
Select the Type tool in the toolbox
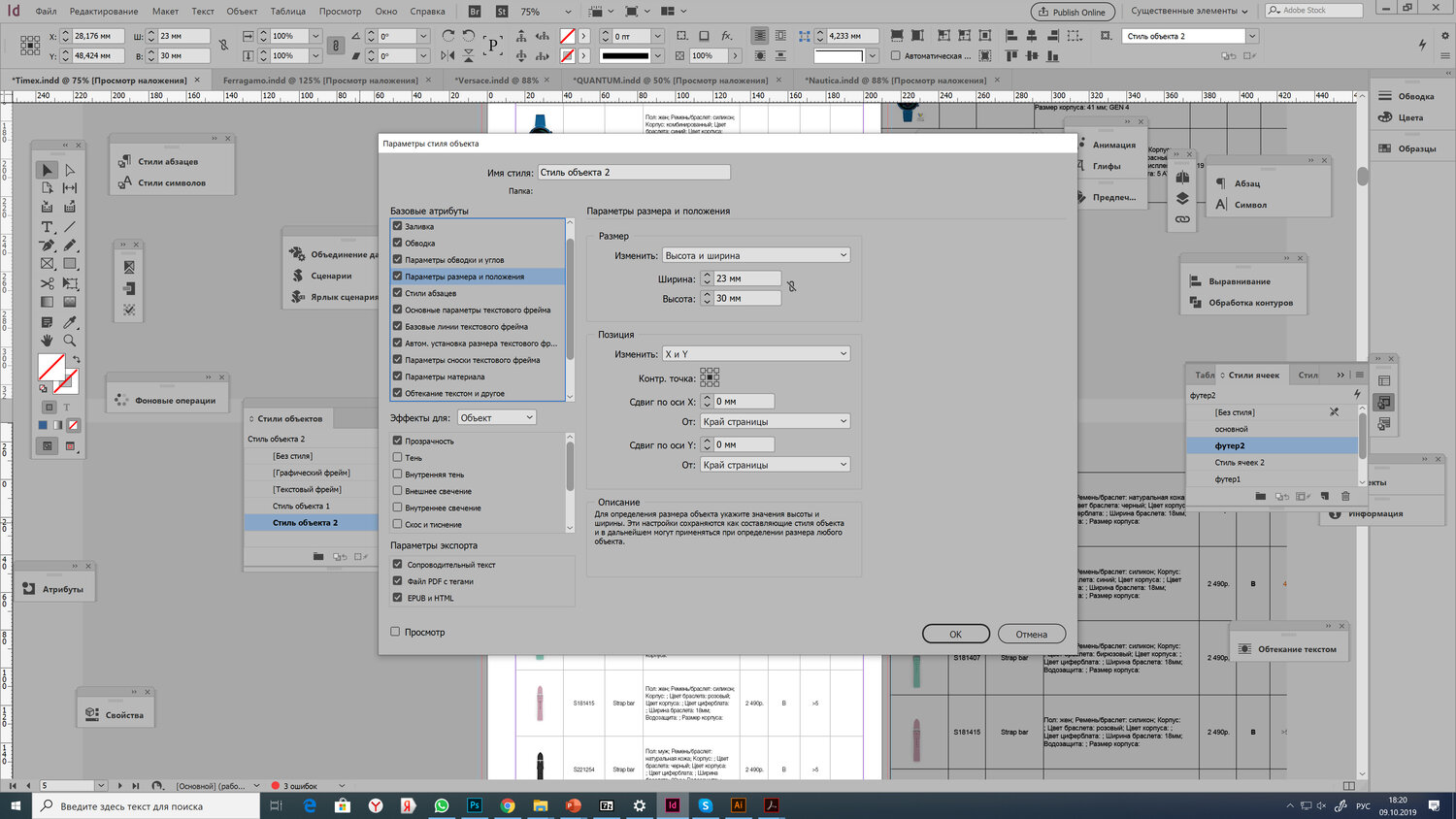[47, 226]
